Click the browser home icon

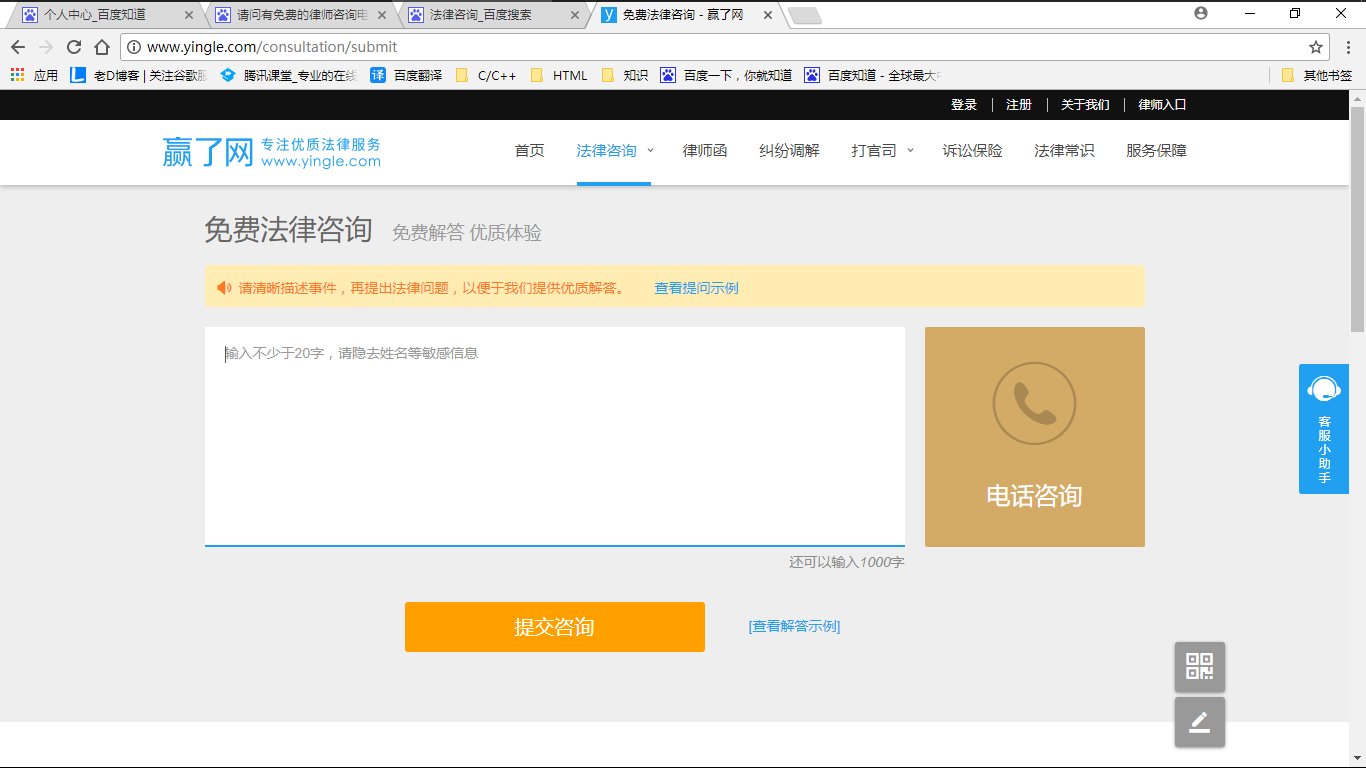tap(103, 46)
